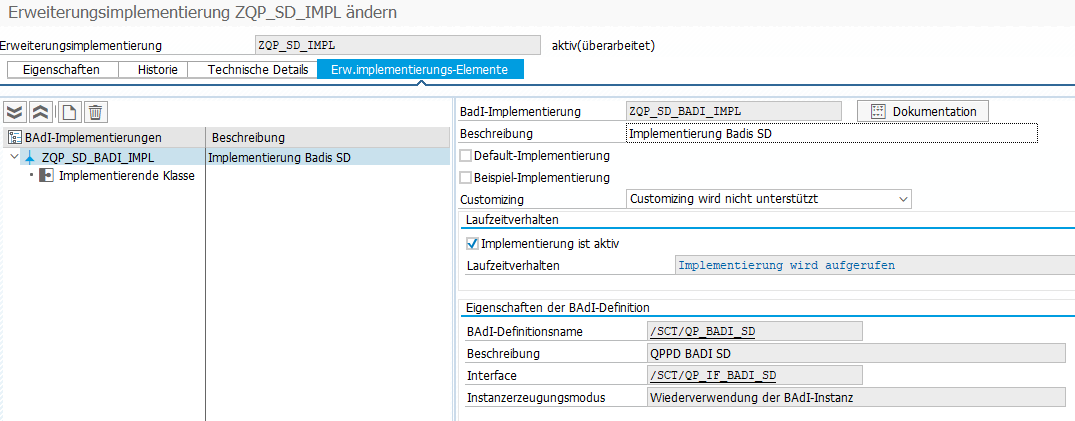Edit the Beschreibung field Implementierung Badis SD
This screenshot has width=1075, height=421.
click(x=832, y=133)
